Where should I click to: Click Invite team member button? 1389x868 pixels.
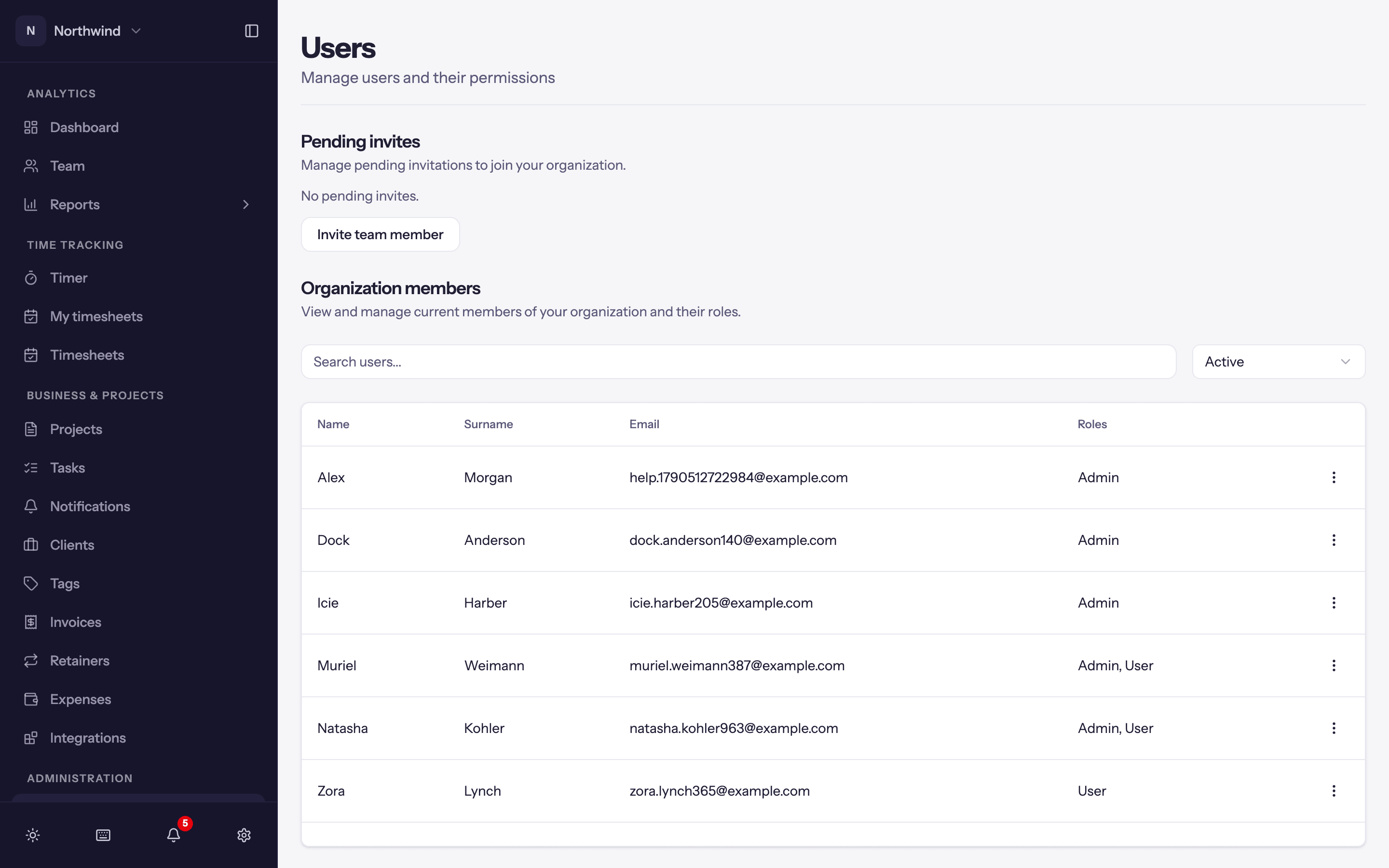380,234
